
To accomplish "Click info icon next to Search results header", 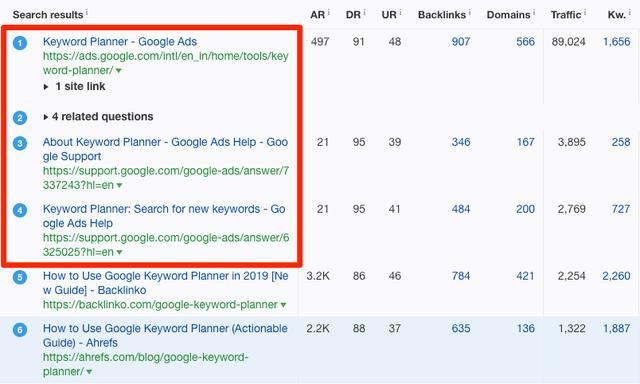I will pos(87,13).
